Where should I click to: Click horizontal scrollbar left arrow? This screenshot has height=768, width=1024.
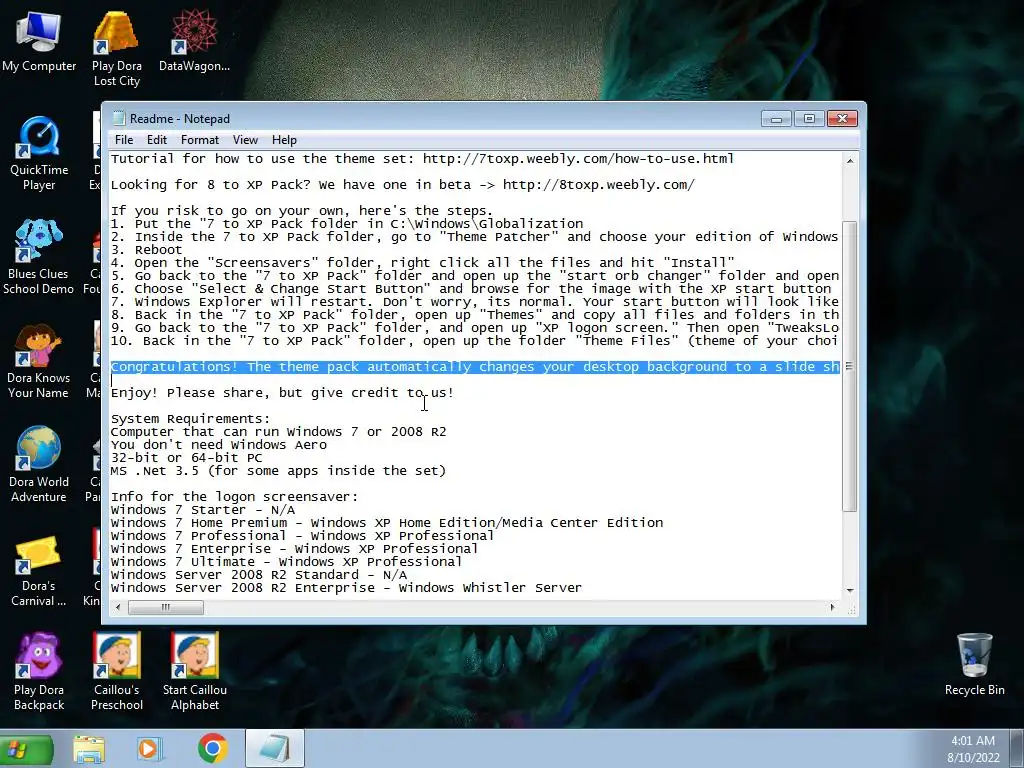(x=118, y=607)
